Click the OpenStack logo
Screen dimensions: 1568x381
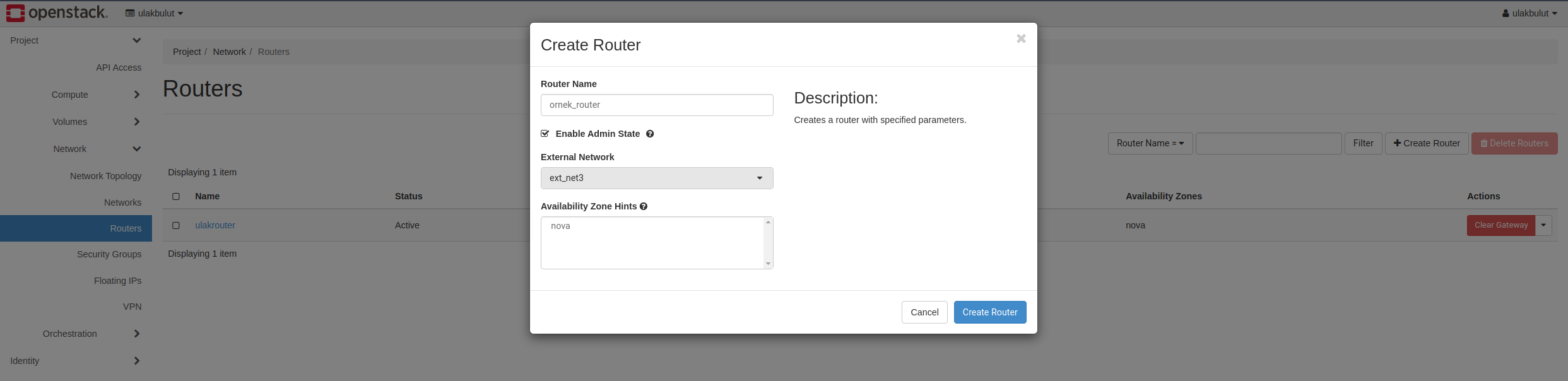[57, 13]
